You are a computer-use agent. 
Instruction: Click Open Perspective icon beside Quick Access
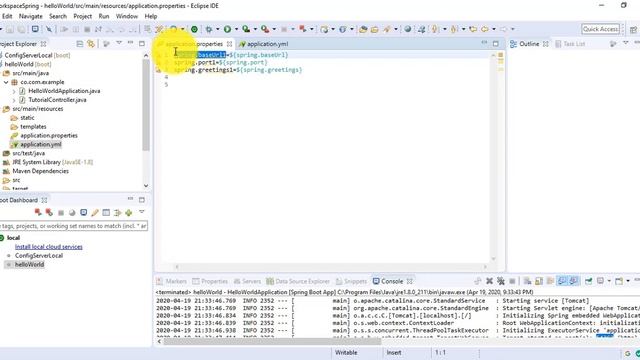[x=633, y=29]
